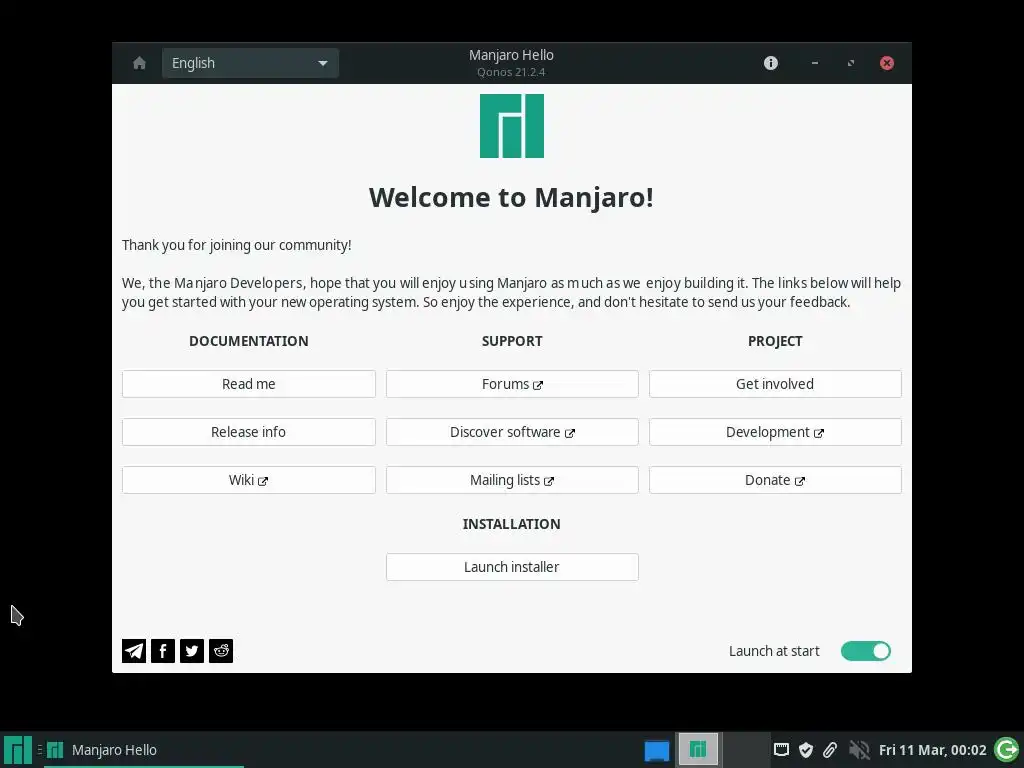This screenshot has height=768, width=1024.
Task: Open the Reddit social icon
Action: [x=221, y=650]
